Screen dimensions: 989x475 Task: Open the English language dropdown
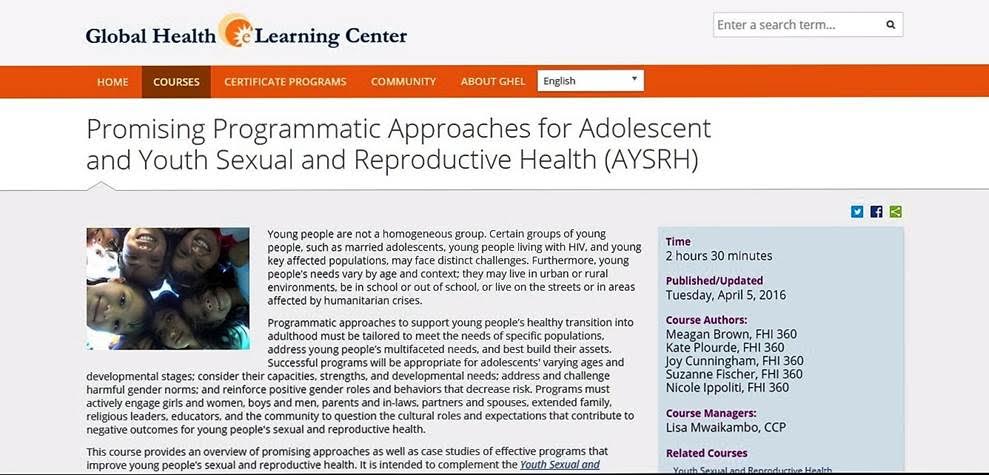point(590,81)
